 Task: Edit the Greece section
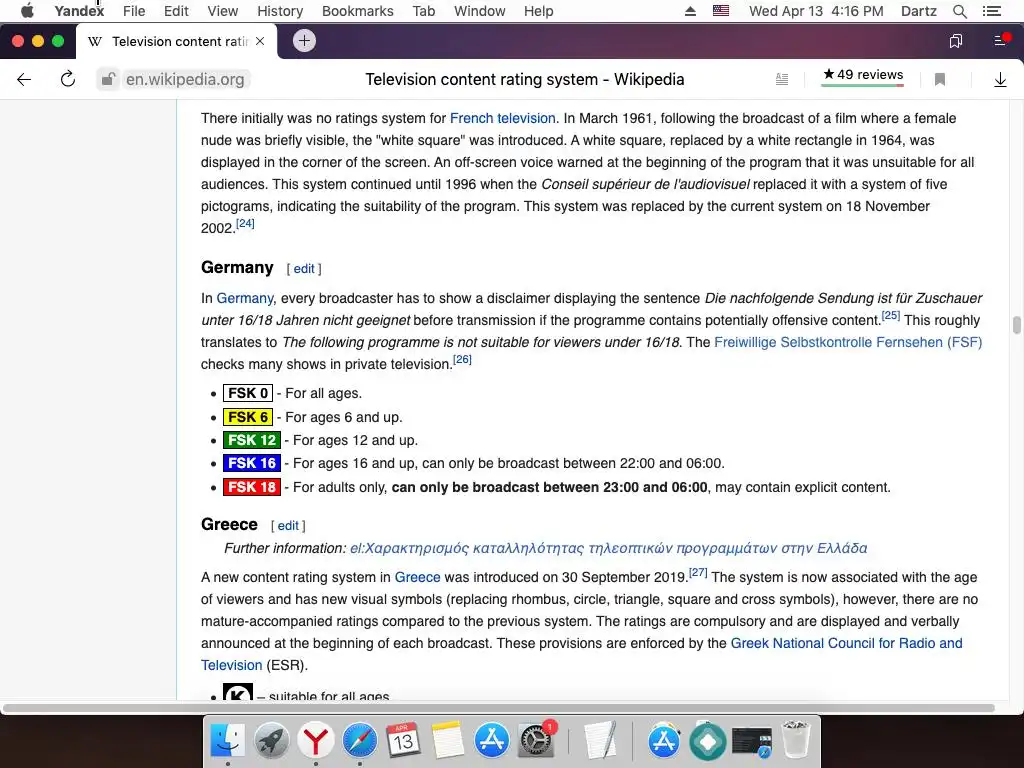288,526
